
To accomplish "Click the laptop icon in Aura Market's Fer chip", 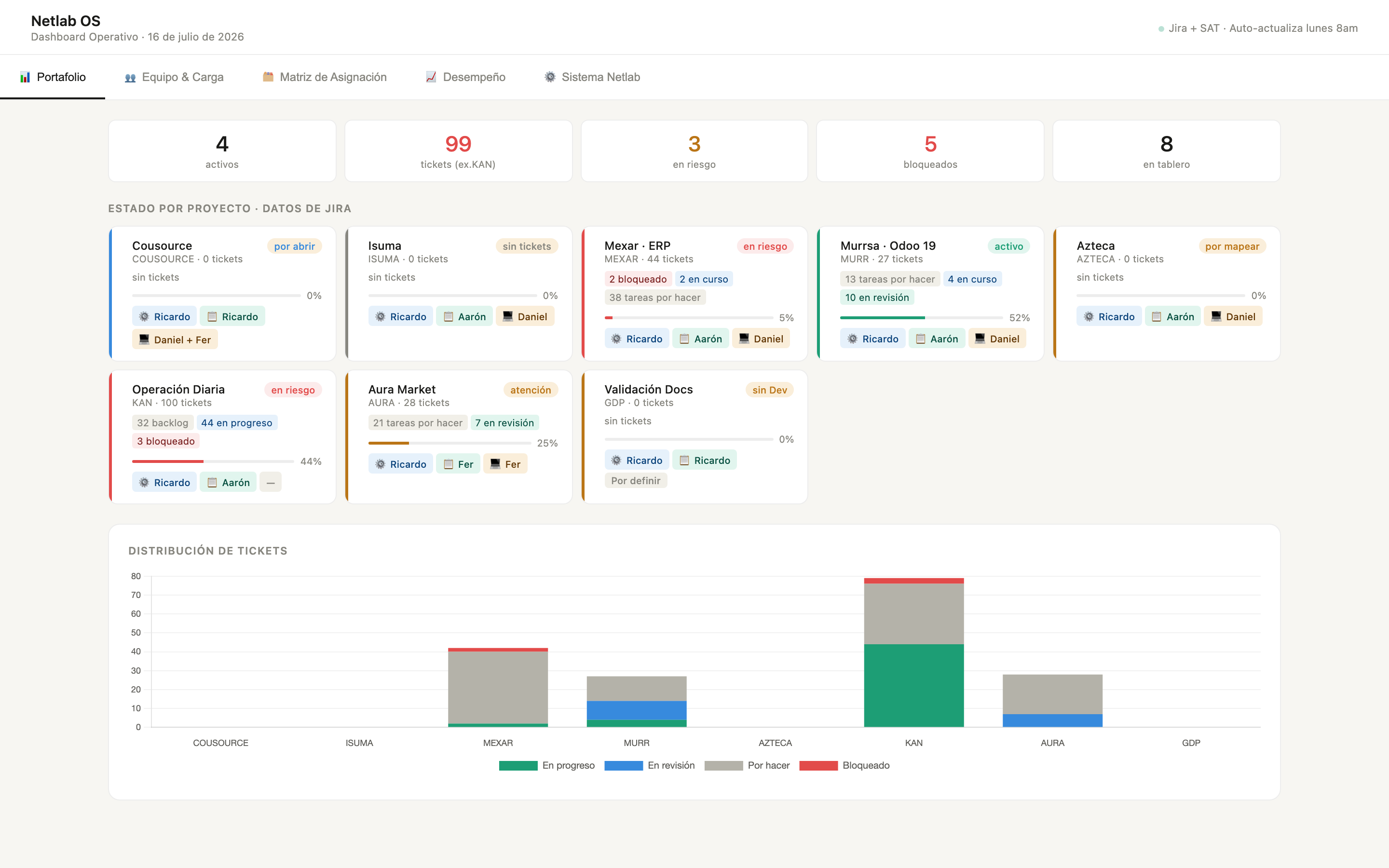I will (495, 464).
